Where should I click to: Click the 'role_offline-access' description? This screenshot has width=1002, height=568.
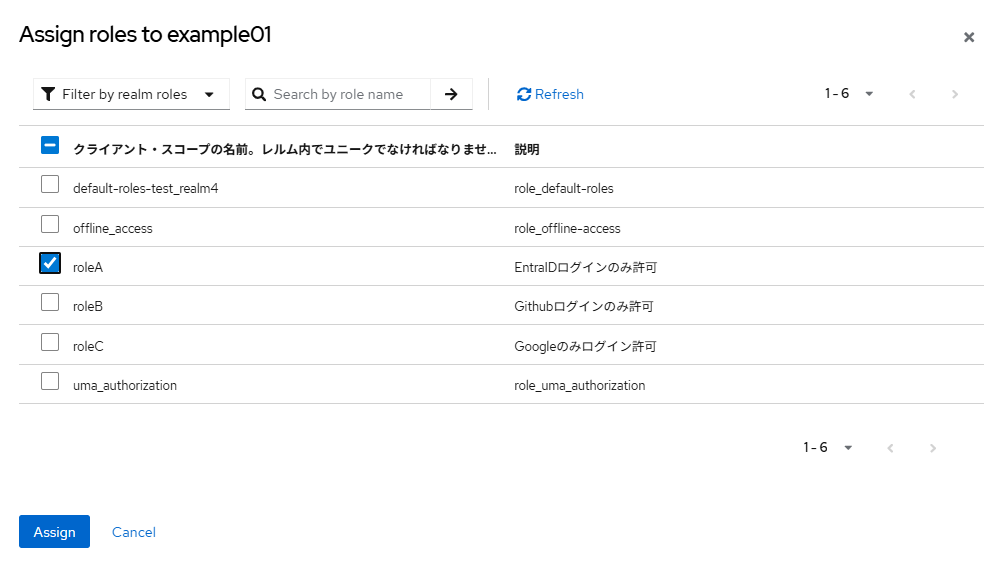pyautogui.click(x=567, y=229)
